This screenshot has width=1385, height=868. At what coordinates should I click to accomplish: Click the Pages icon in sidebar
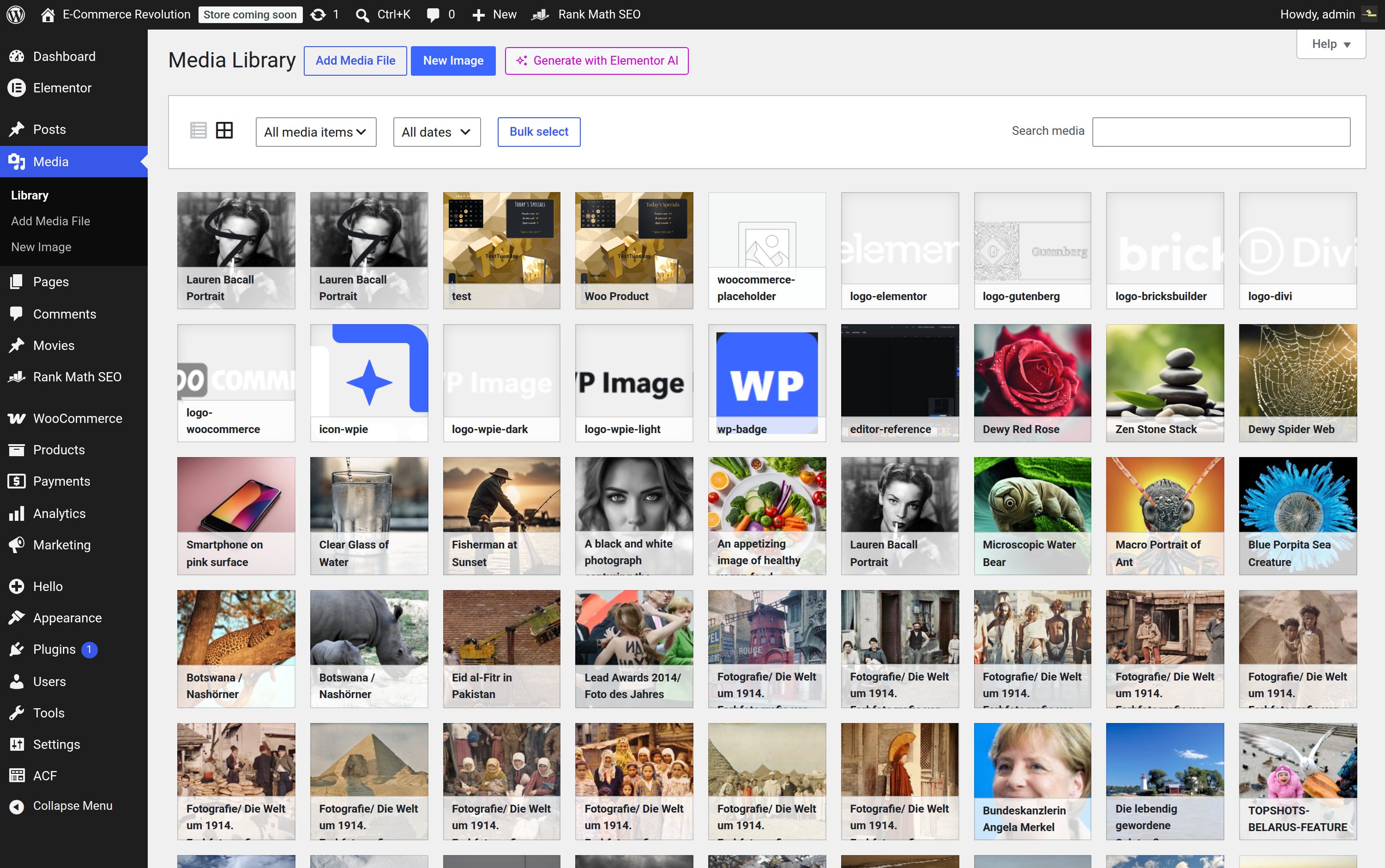pyautogui.click(x=17, y=281)
